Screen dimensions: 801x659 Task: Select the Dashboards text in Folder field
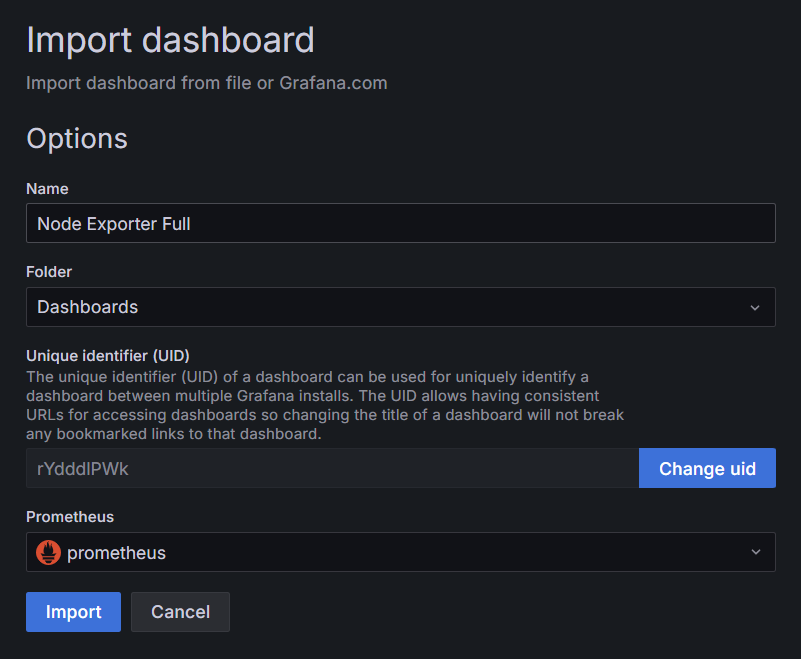88,307
